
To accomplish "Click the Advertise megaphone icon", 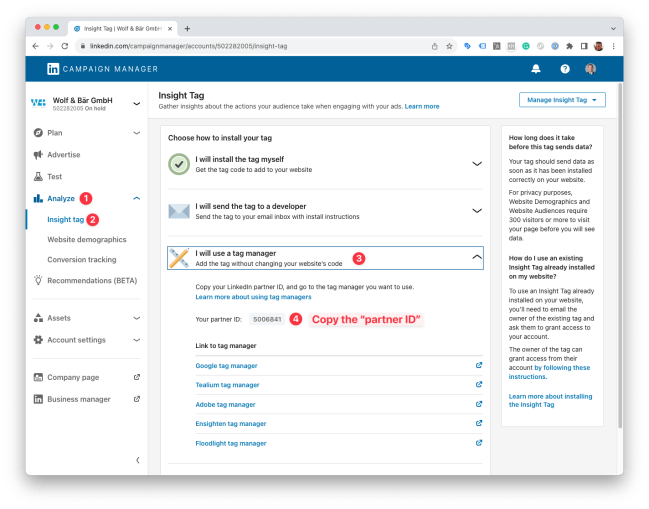I will 38,155.
